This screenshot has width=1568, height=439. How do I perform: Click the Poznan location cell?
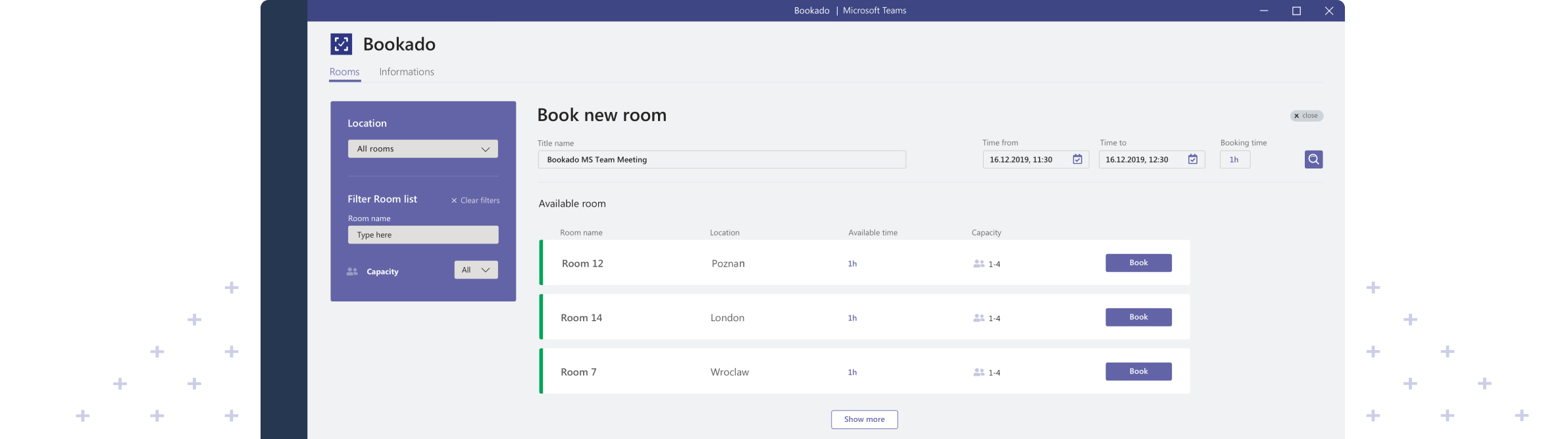(728, 263)
